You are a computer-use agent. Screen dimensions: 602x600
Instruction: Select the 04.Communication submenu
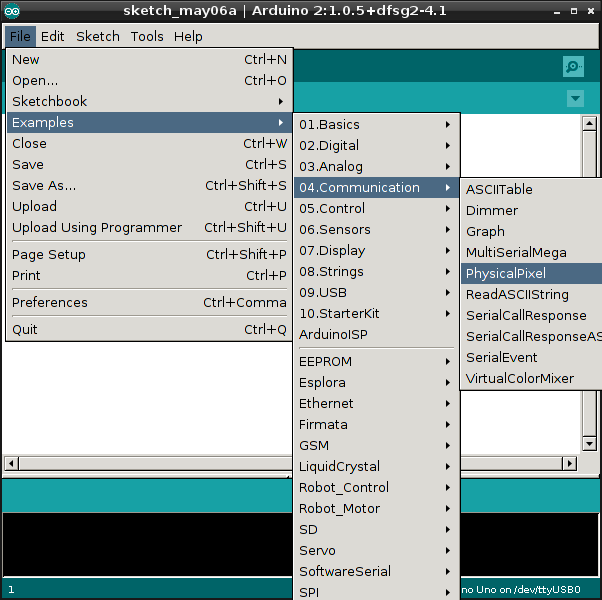(376, 187)
